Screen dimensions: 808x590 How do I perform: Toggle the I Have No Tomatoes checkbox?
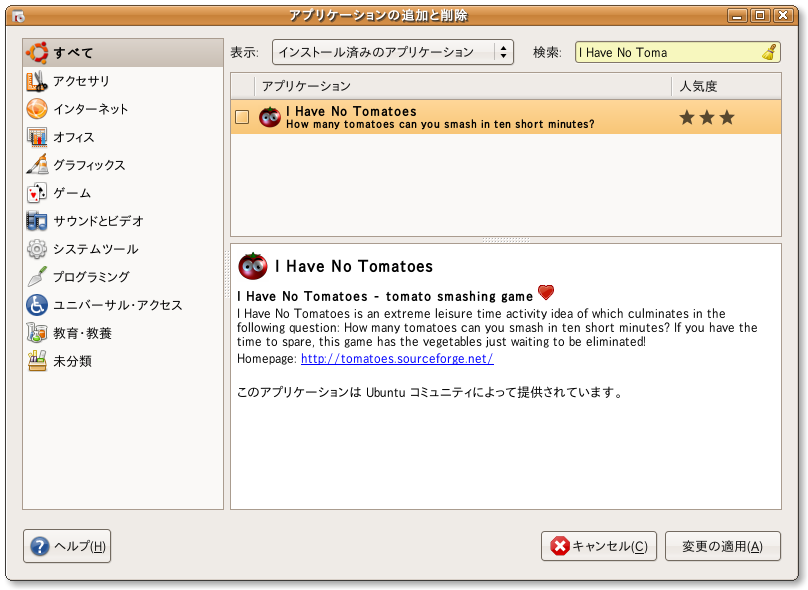242,117
